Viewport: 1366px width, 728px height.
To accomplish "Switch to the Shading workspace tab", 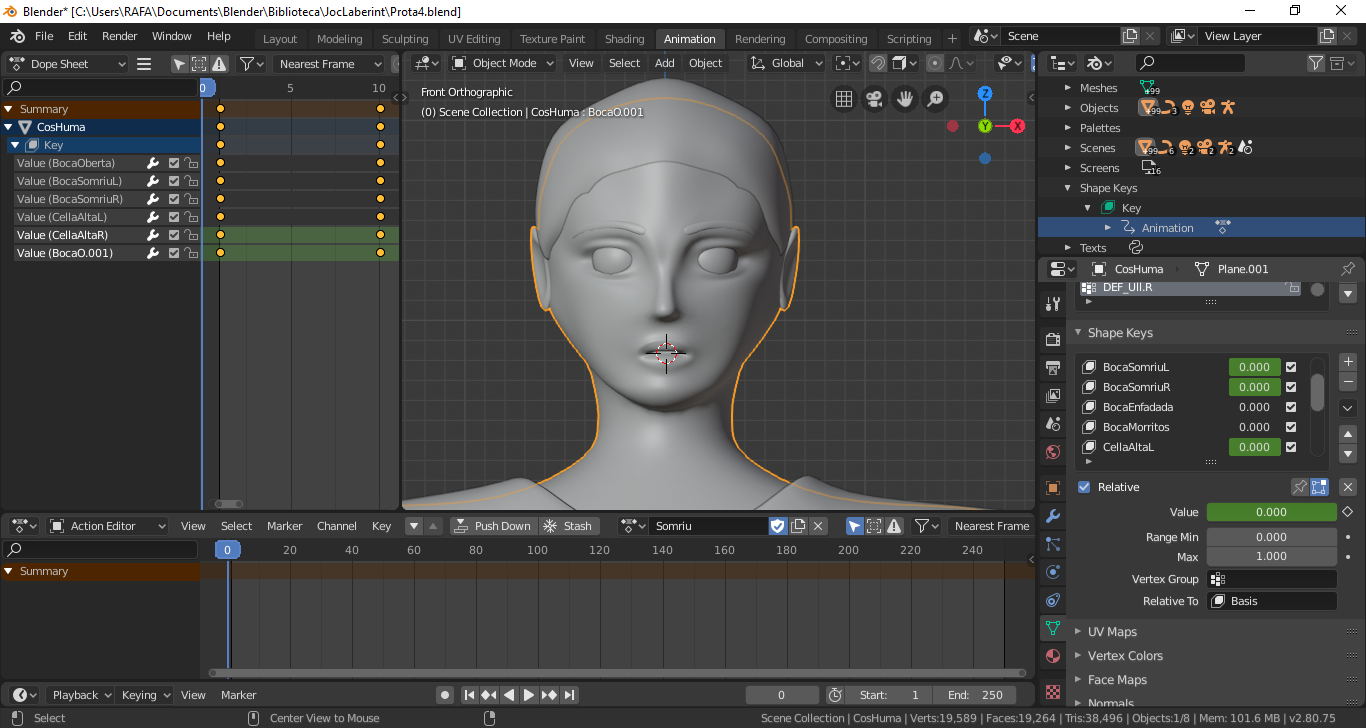I will (x=624, y=39).
